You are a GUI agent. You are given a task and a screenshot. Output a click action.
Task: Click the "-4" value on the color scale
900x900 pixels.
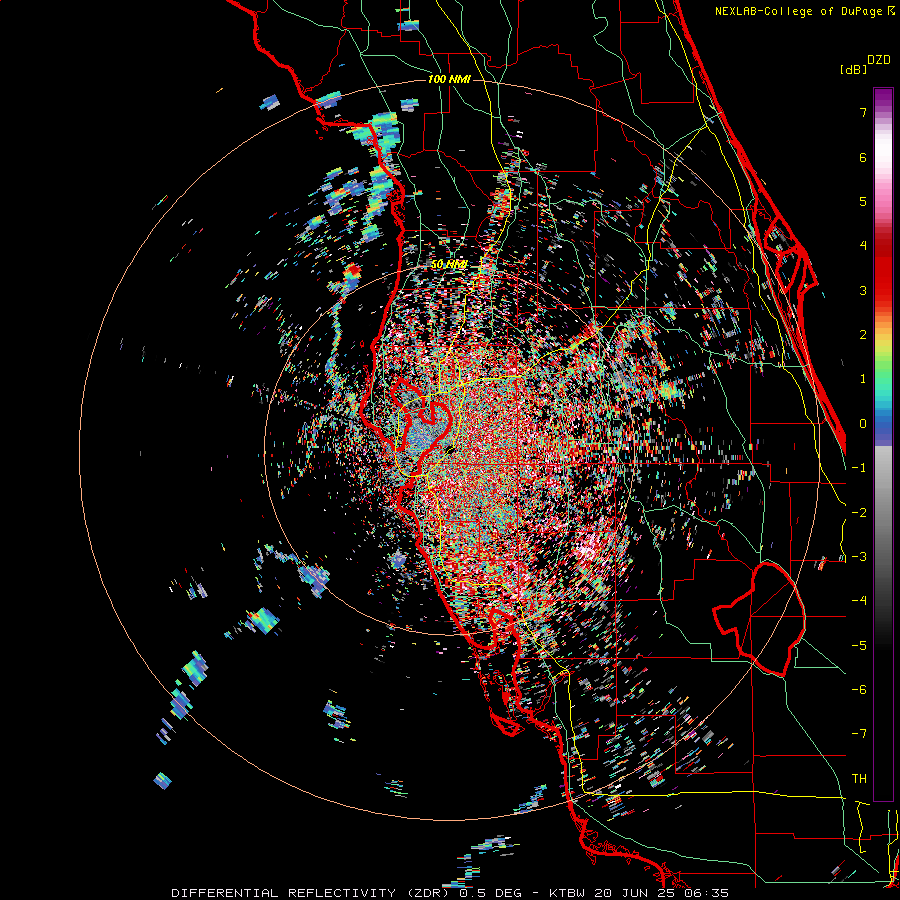coord(859,601)
